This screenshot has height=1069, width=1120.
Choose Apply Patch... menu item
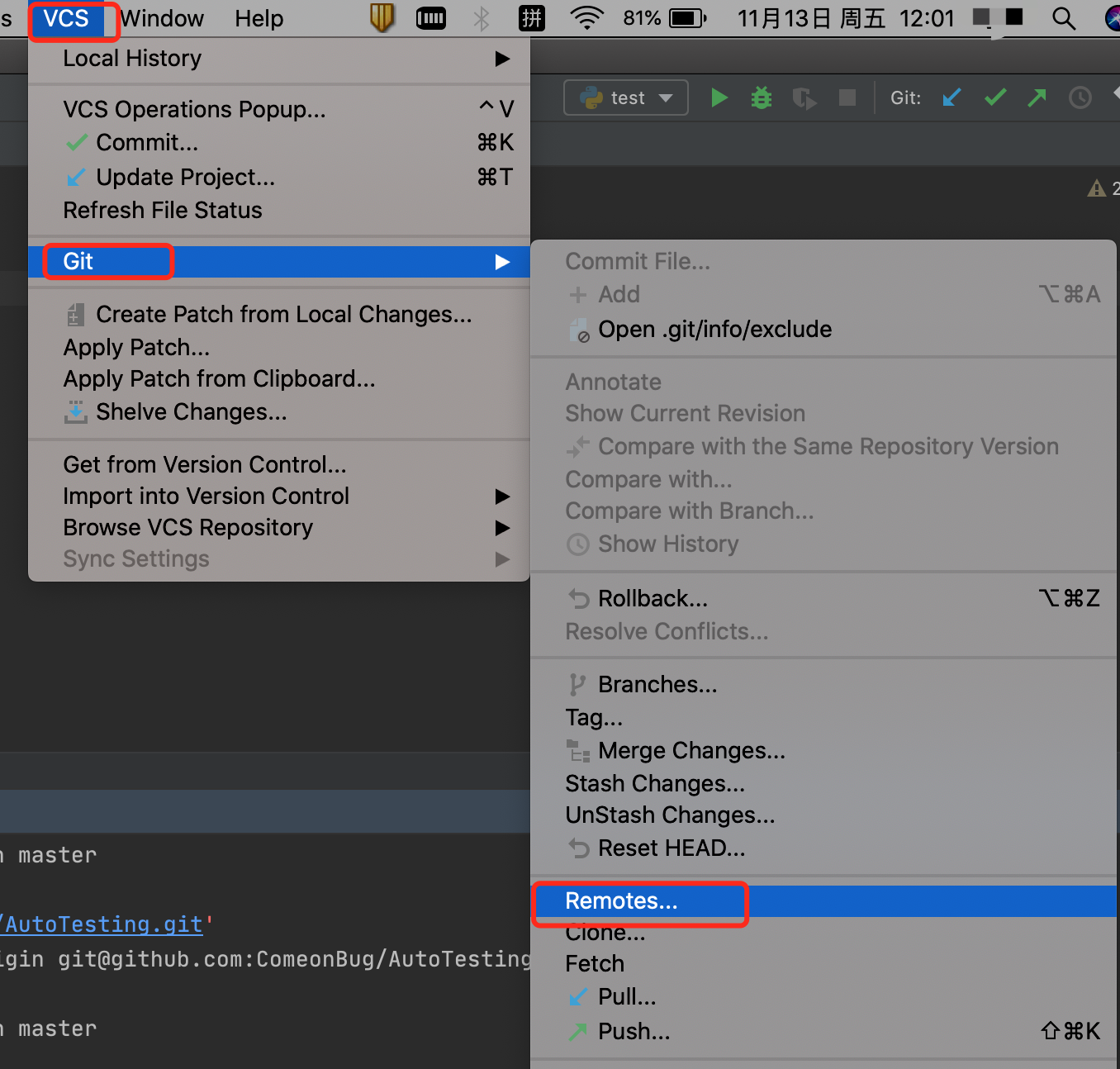click(279, 348)
